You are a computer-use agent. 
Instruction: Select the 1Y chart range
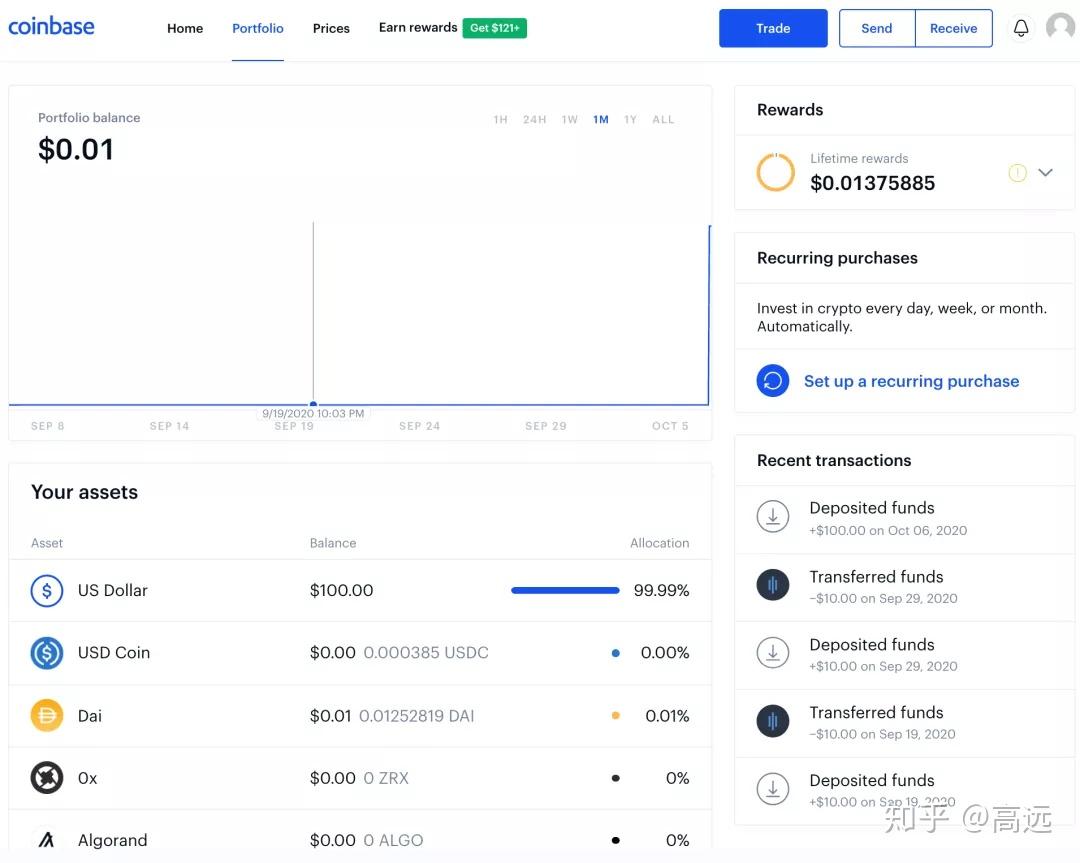pyautogui.click(x=630, y=119)
